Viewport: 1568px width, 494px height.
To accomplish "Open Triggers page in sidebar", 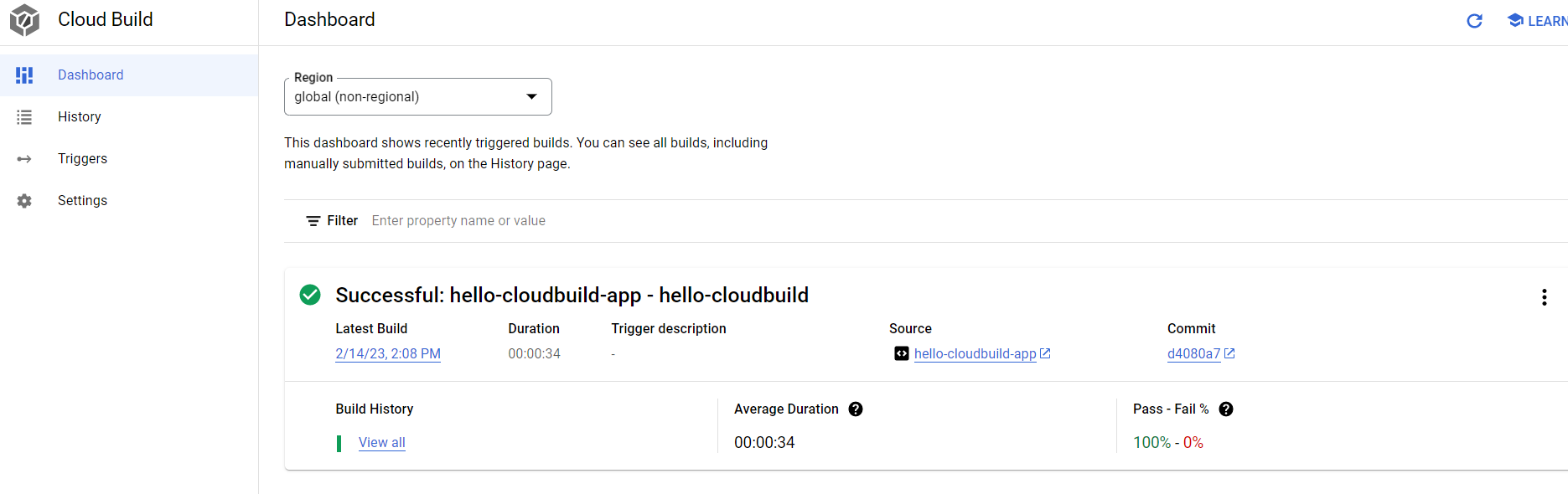I will [x=129, y=159].
